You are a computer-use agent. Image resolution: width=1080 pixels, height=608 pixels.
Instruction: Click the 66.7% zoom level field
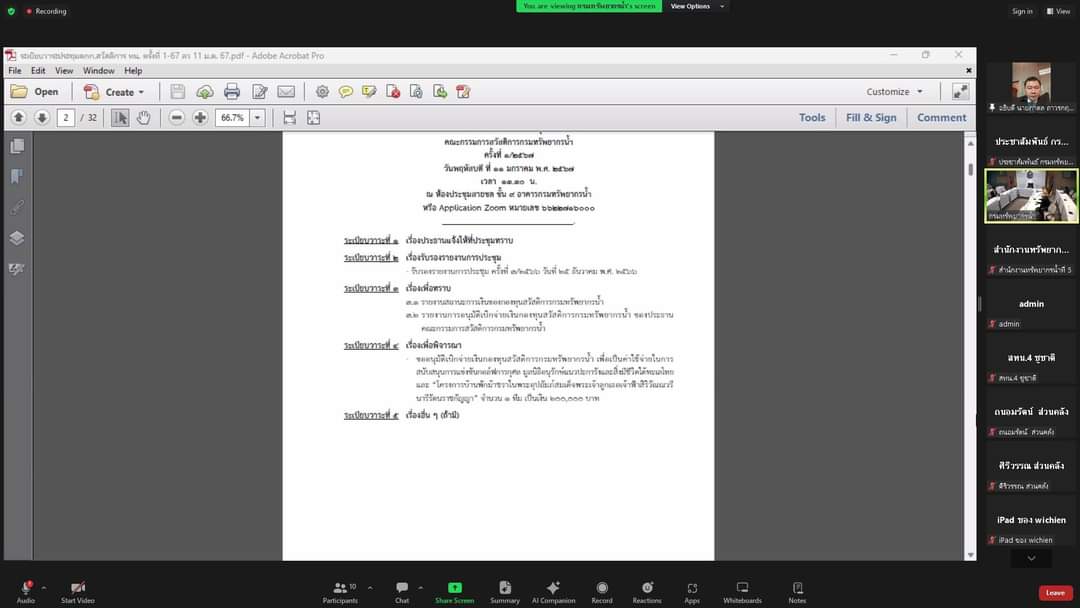pyautogui.click(x=233, y=118)
